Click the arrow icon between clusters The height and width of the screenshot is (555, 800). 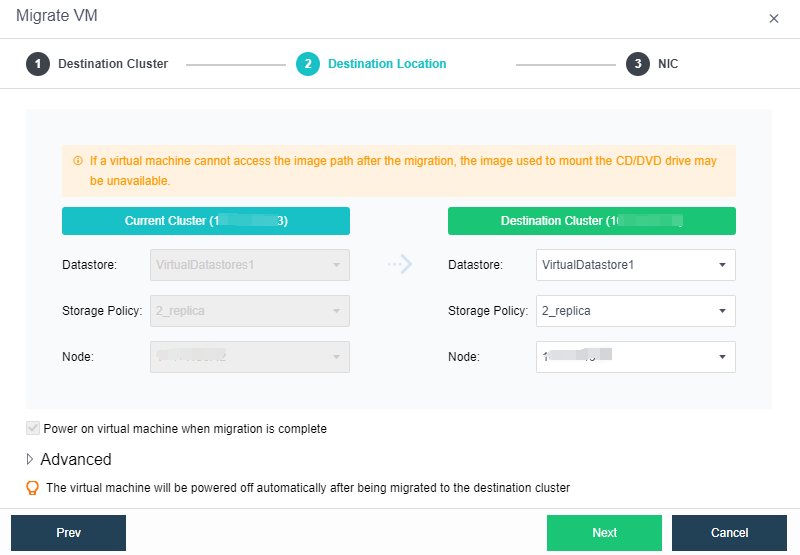[399, 265]
